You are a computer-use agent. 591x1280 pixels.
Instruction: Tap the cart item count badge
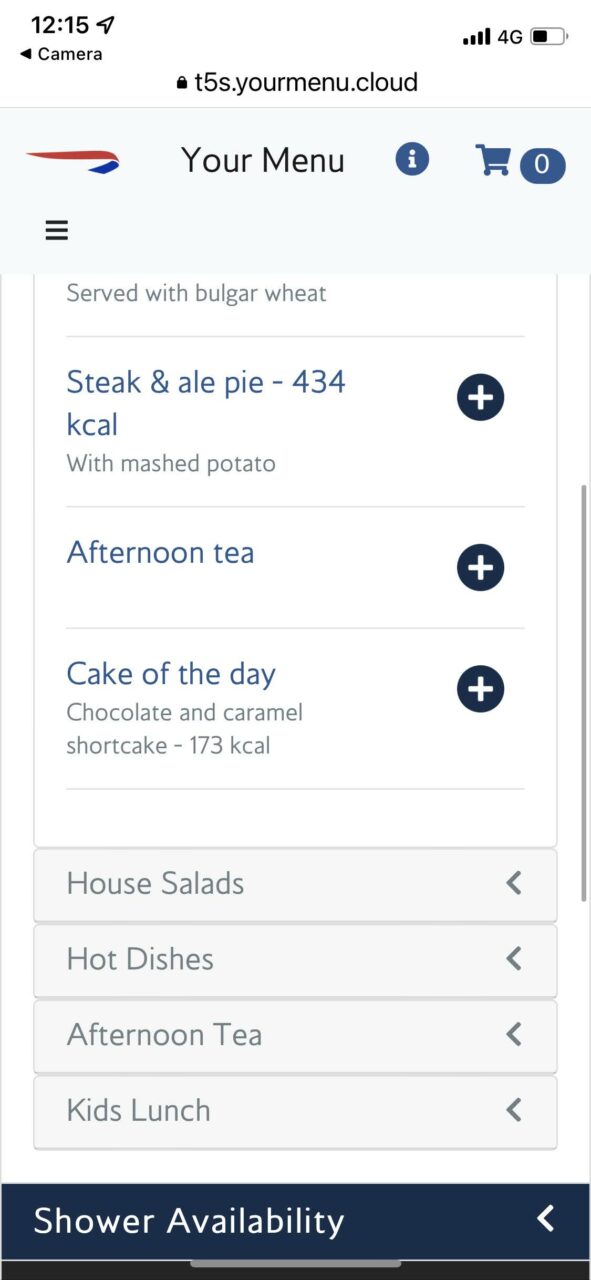point(542,164)
